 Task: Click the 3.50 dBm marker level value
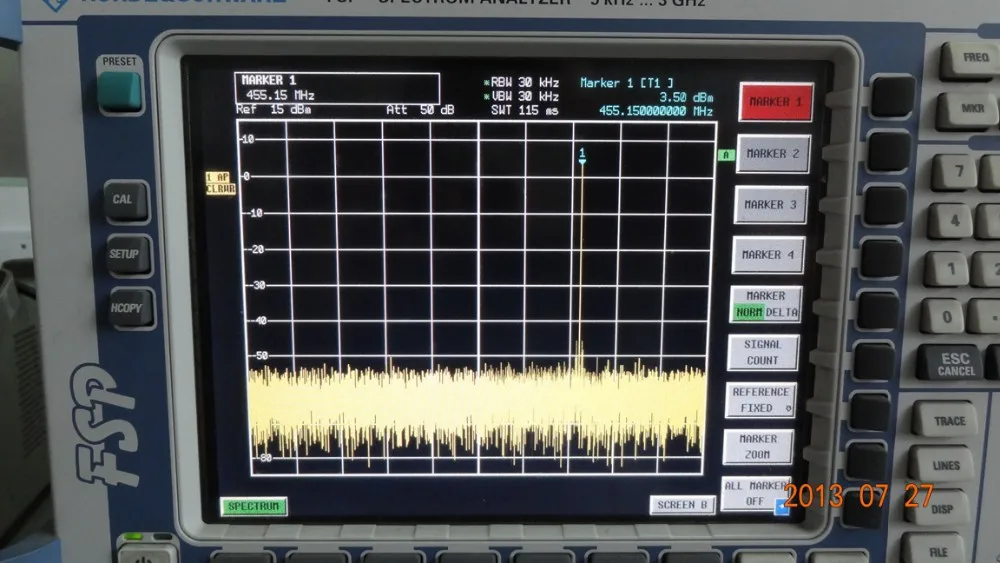(686, 97)
